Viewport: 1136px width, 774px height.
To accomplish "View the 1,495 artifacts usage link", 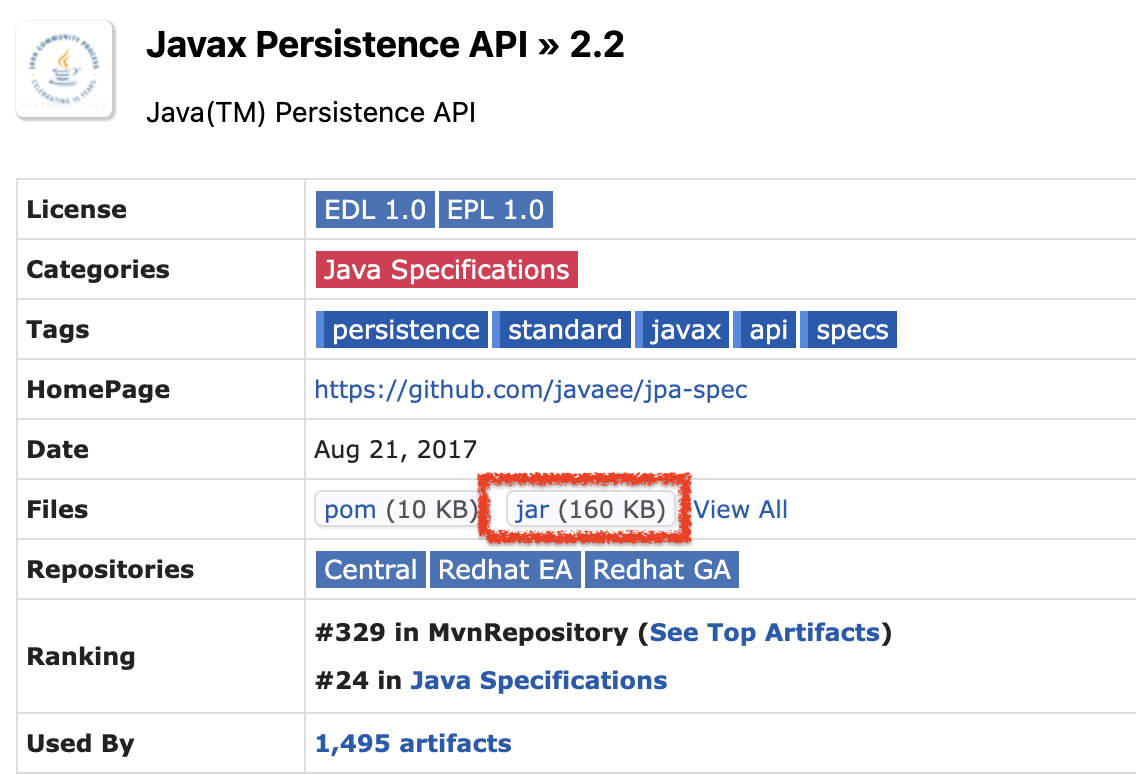I will (x=413, y=744).
